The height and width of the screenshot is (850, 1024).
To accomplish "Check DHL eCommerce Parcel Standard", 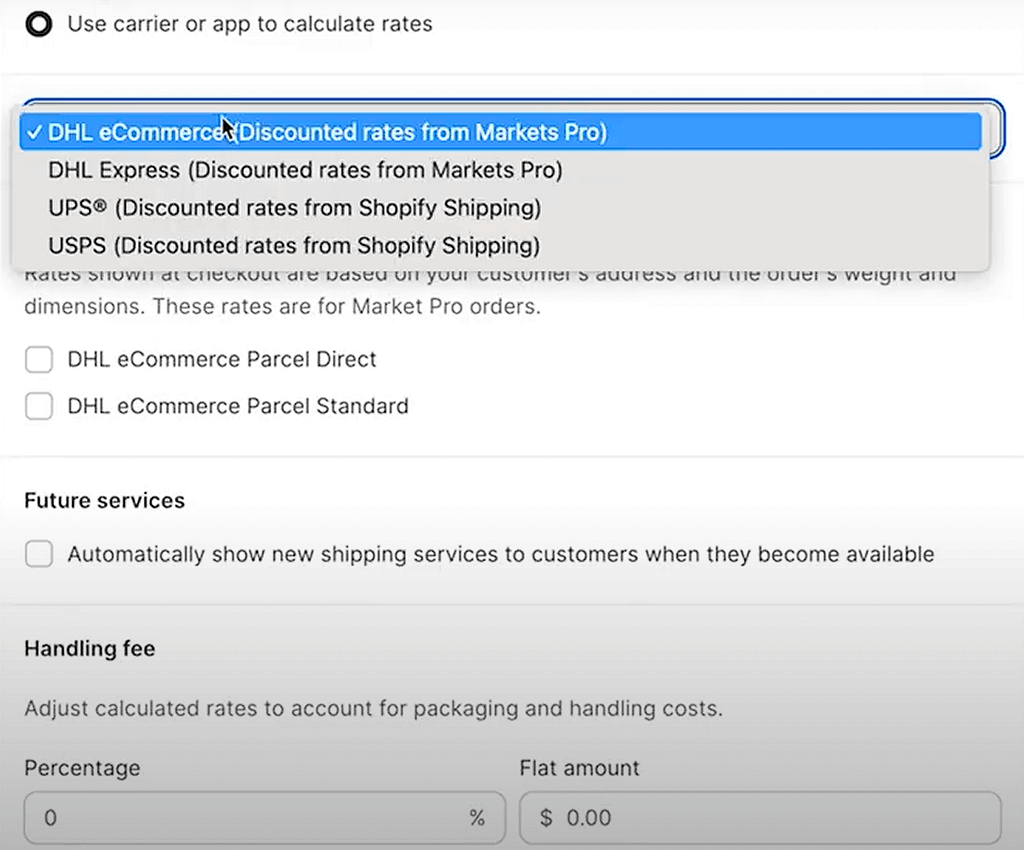I will tap(39, 406).
